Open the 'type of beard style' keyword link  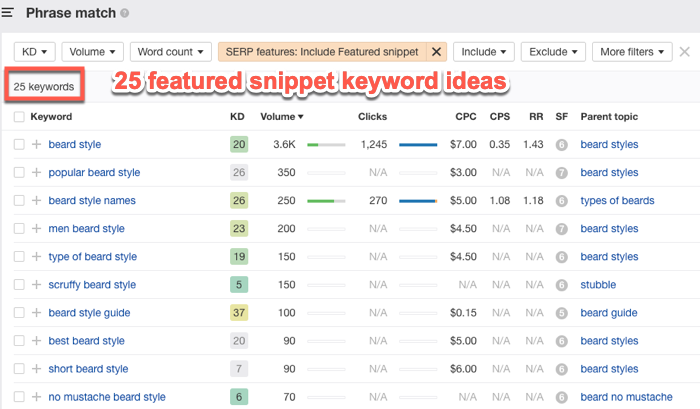(x=92, y=257)
